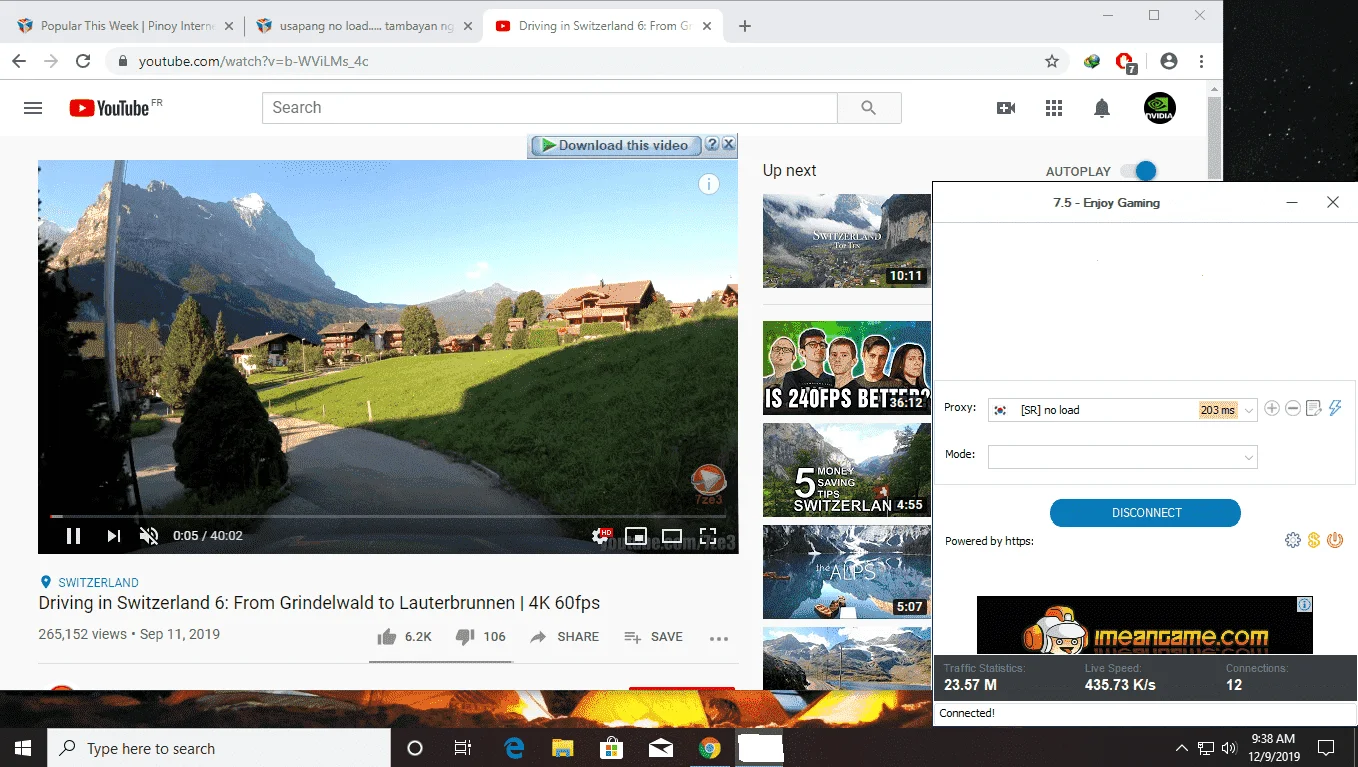Viewport: 1358px width, 767px height.
Task: Select the Driving in Switzerland 6 tab
Action: pos(603,26)
